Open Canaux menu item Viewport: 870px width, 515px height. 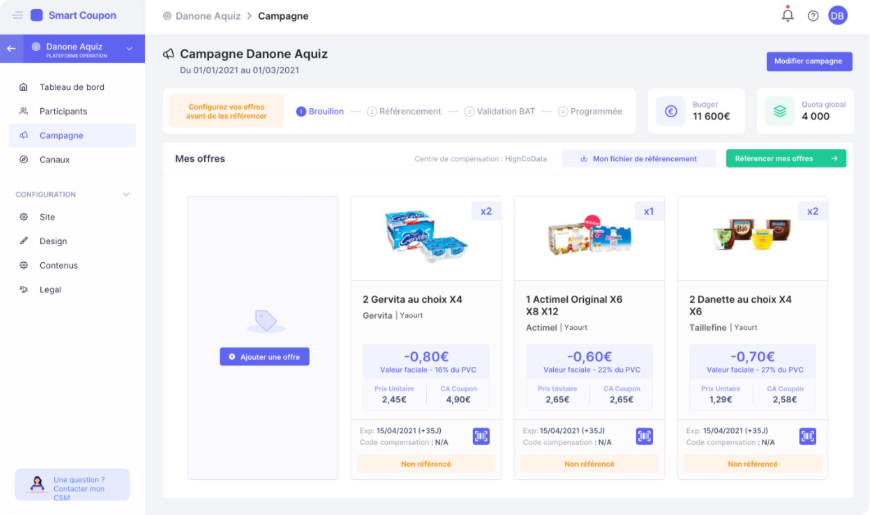click(x=54, y=159)
